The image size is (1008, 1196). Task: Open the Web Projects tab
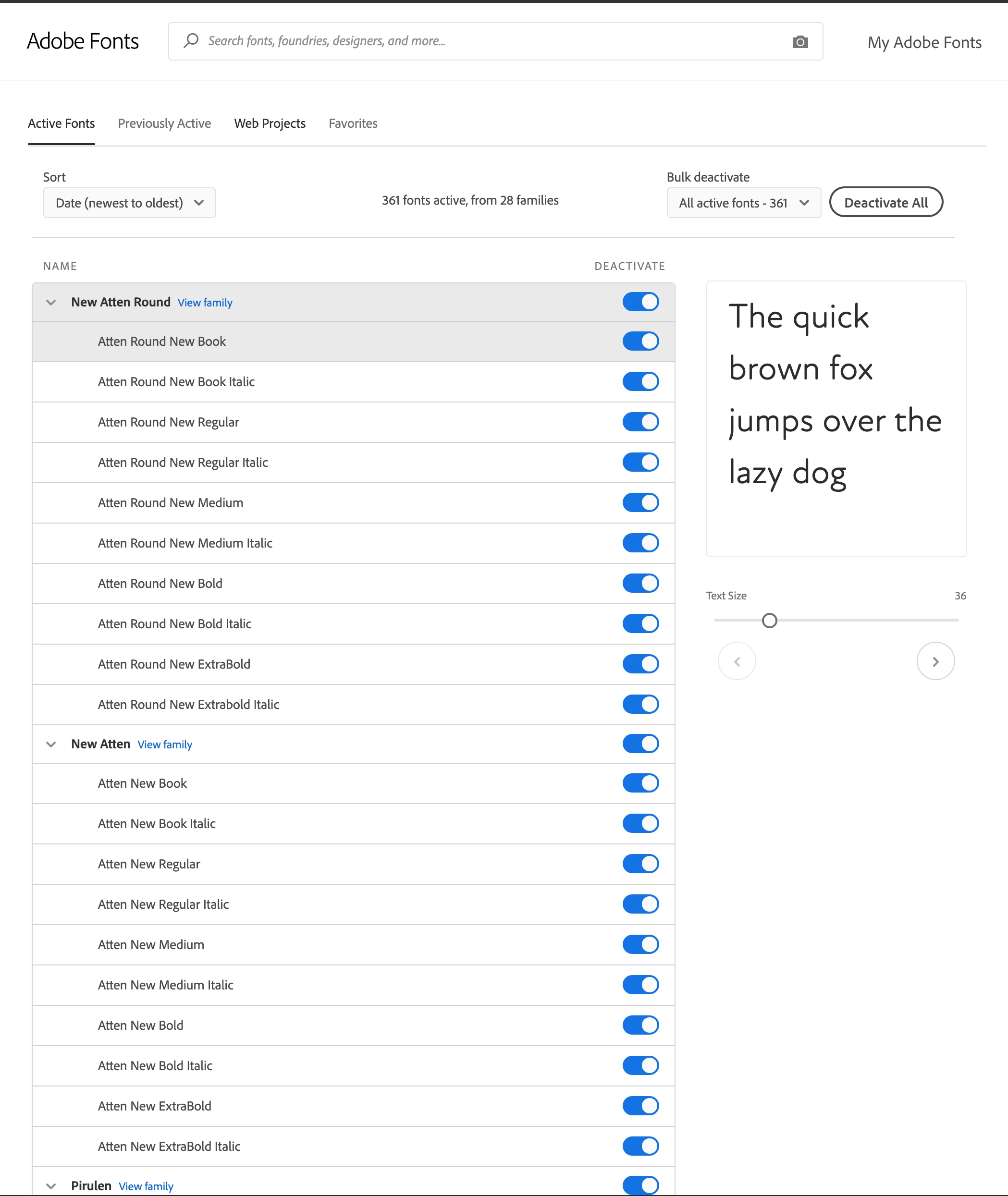tap(270, 123)
